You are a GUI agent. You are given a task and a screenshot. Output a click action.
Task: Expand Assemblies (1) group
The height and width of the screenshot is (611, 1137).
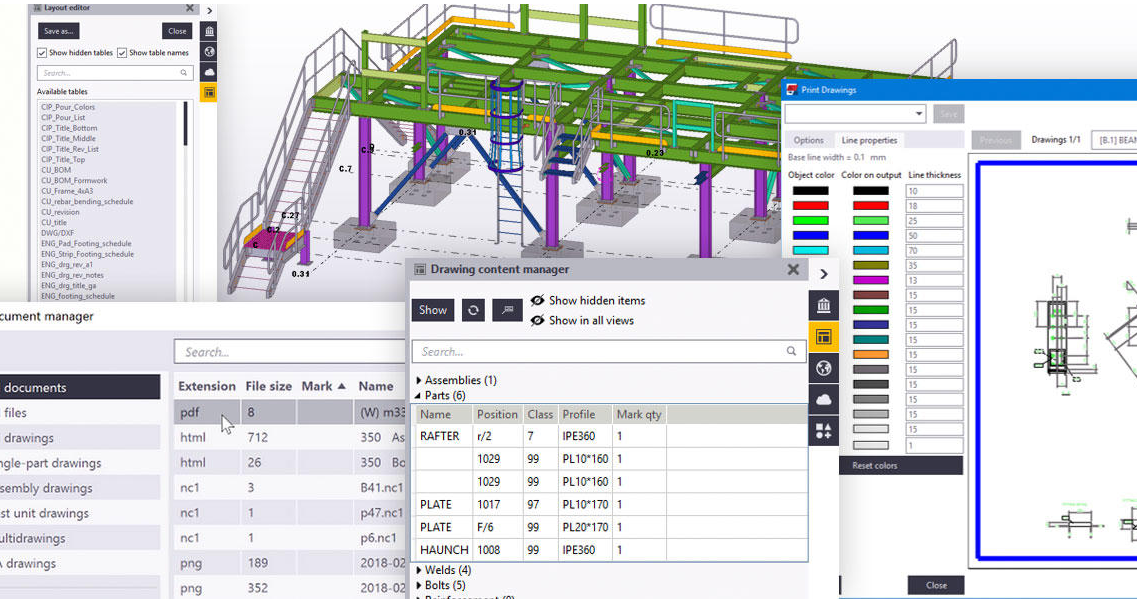point(419,380)
